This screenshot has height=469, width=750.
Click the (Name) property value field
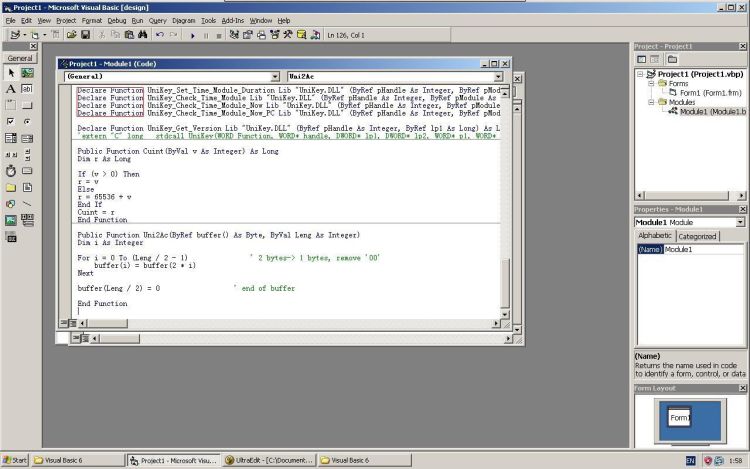tap(704, 250)
